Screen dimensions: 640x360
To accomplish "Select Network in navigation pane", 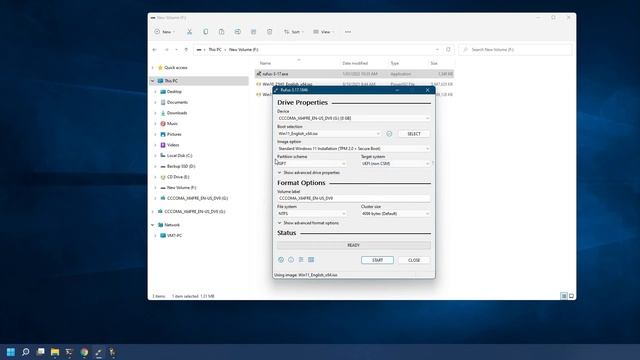I will 172,225.
